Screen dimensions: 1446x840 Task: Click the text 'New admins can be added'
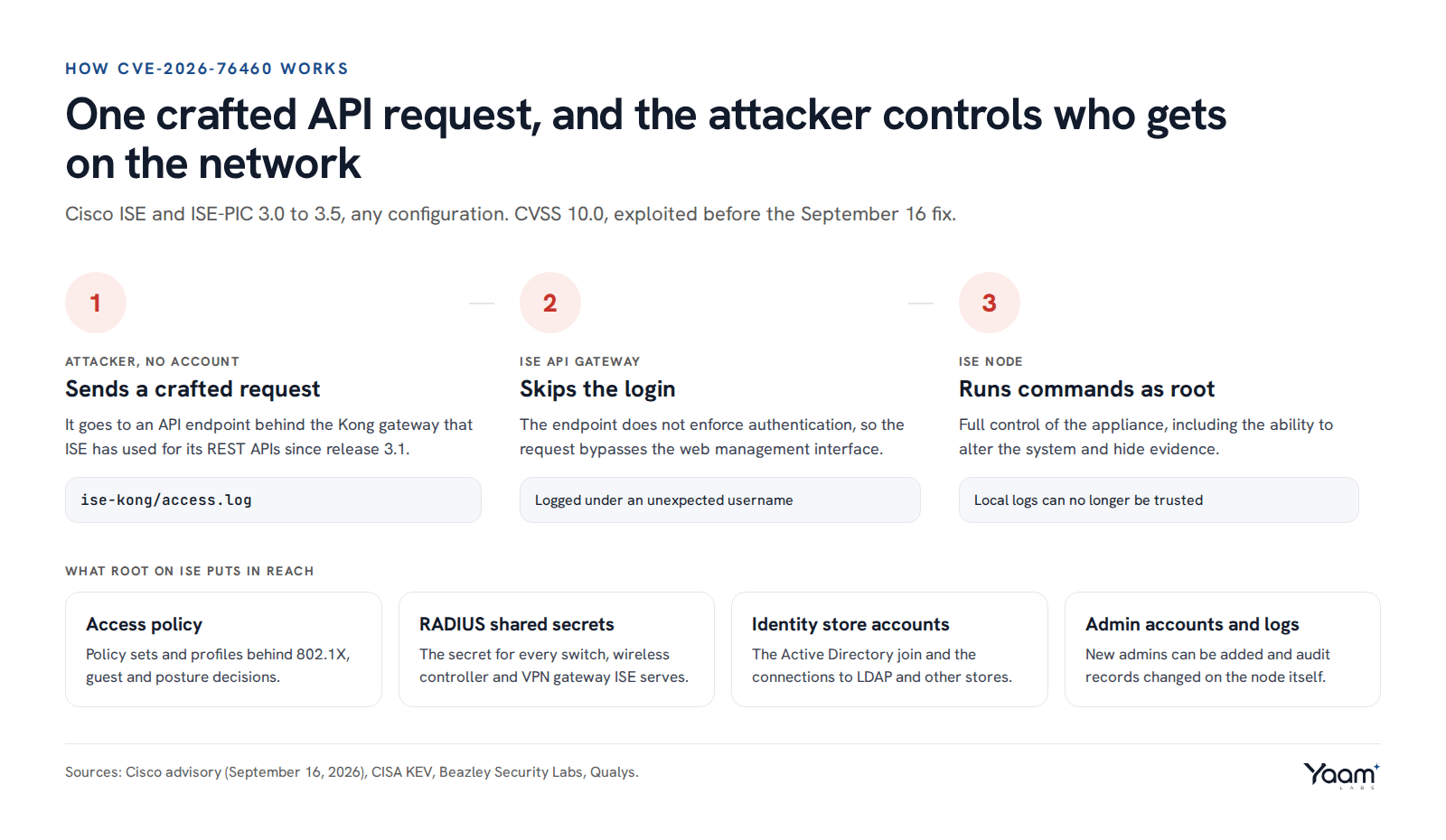point(1207,666)
